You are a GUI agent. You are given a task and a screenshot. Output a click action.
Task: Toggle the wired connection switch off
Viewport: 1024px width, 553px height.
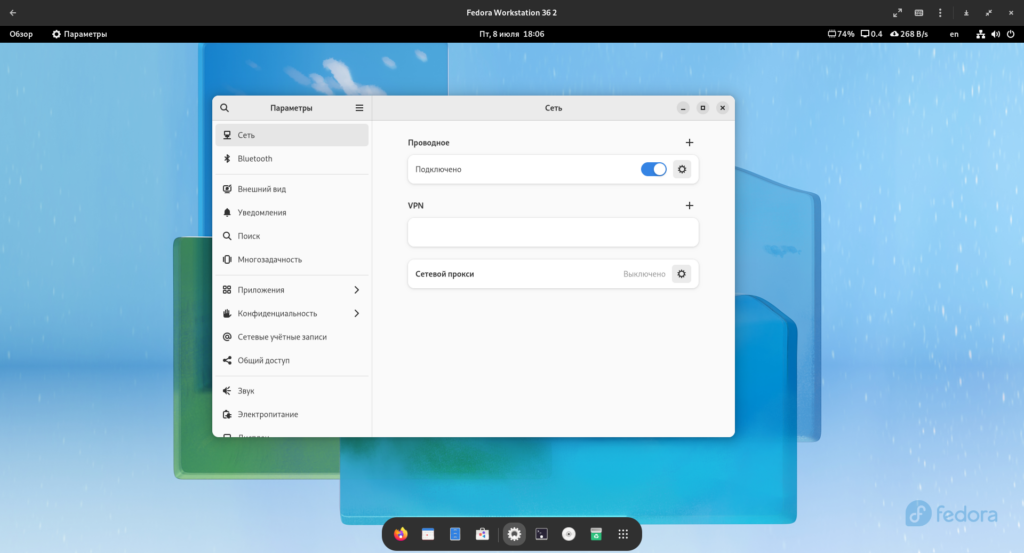point(653,169)
